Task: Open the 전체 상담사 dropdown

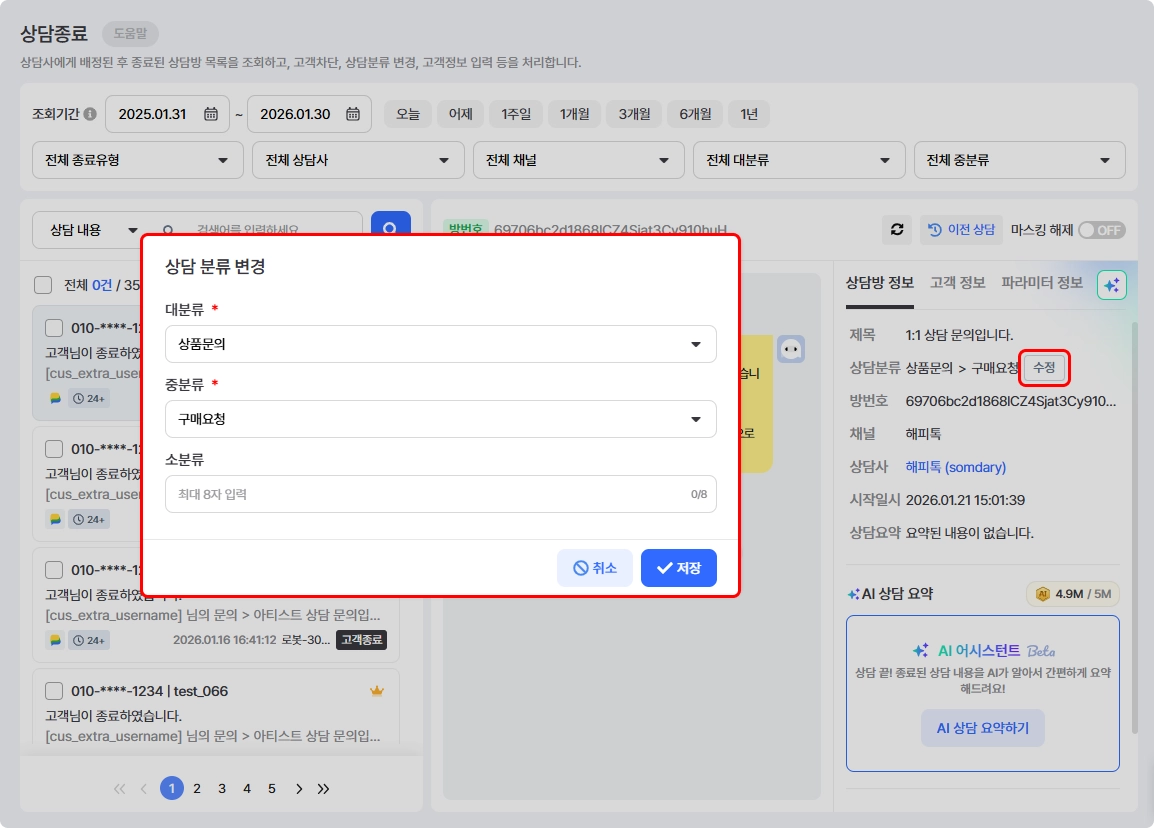Action: click(x=358, y=160)
